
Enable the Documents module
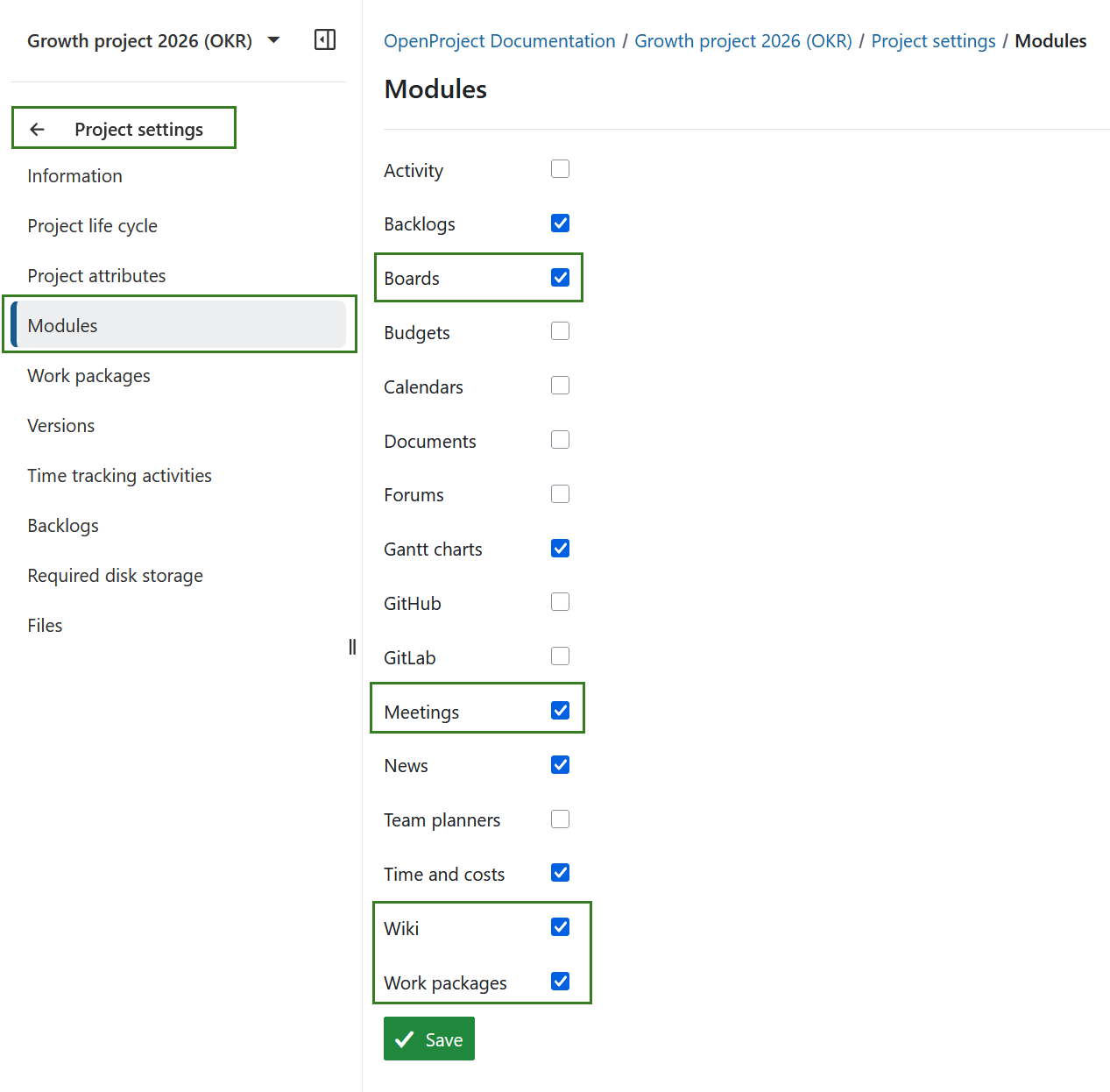point(560,439)
